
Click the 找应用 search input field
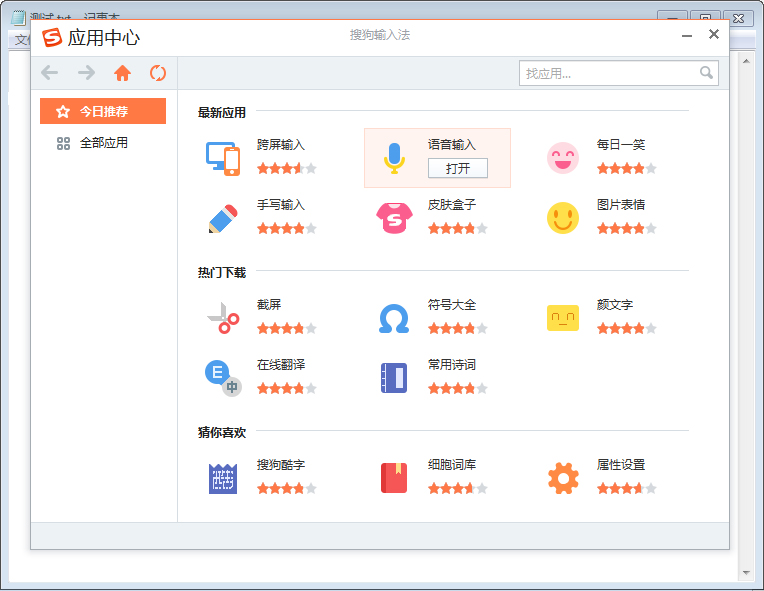click(608, 73)
